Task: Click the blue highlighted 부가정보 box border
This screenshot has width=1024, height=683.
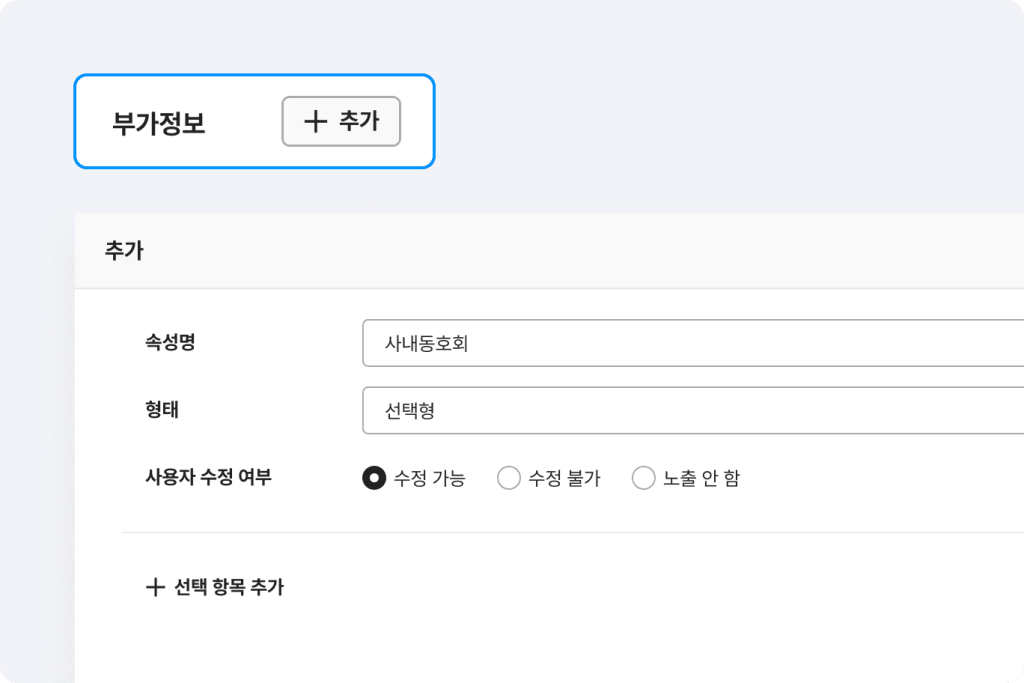Action: coord(255,75)
